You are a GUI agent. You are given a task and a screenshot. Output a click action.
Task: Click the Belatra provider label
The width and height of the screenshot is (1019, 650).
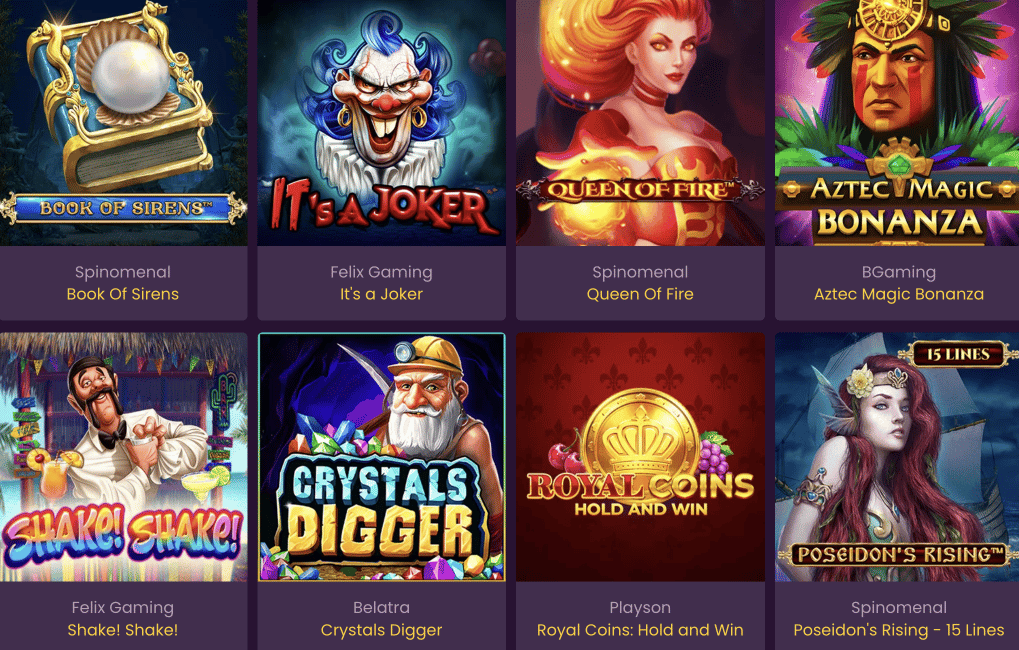[x=381, y=607]
